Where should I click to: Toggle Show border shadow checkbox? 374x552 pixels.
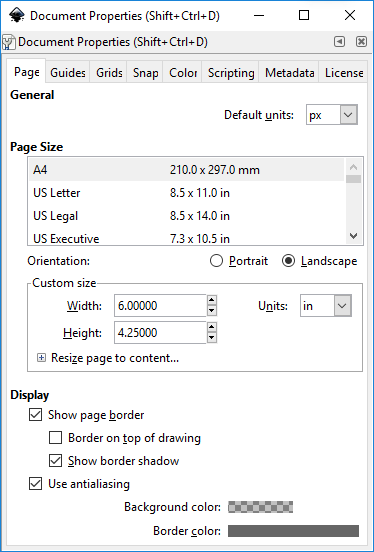[x=55, y=461]
